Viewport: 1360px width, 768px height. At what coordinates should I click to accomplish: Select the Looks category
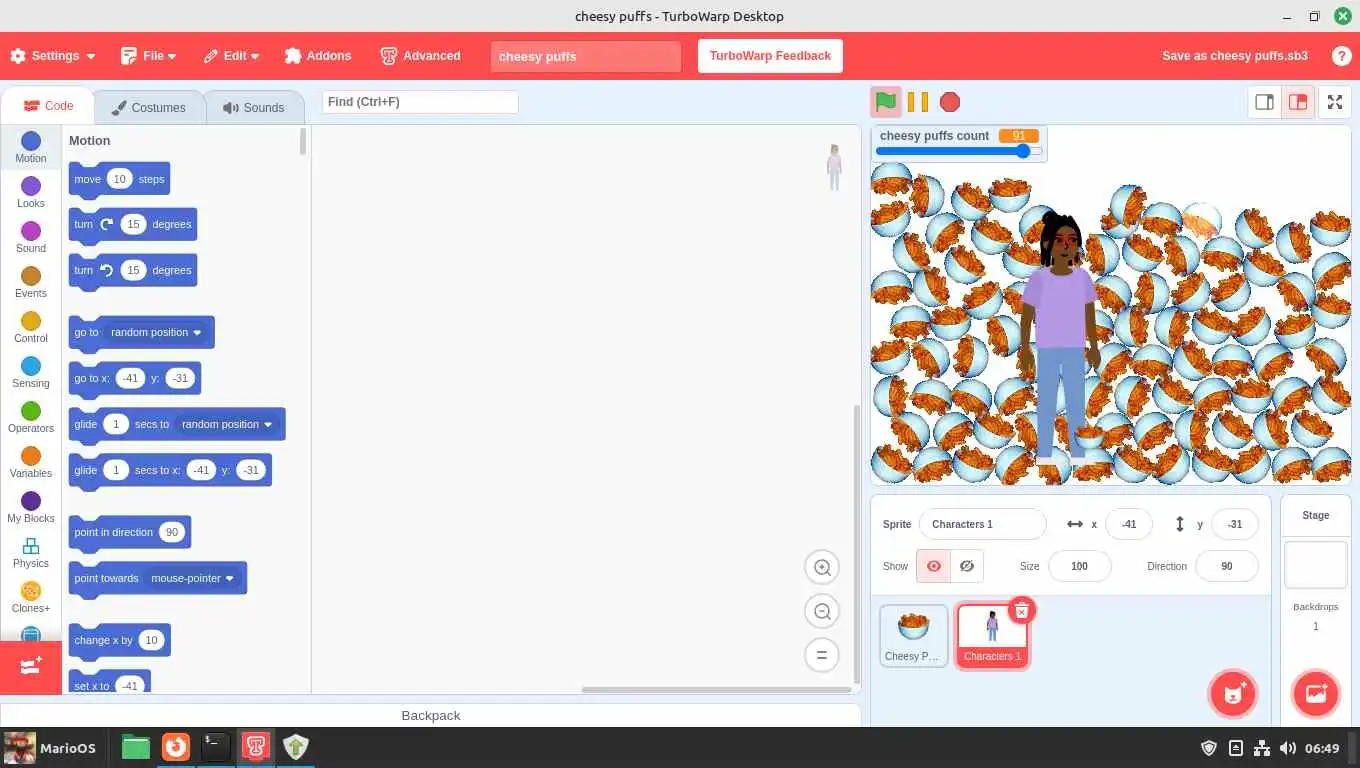[x=31, y=193]
